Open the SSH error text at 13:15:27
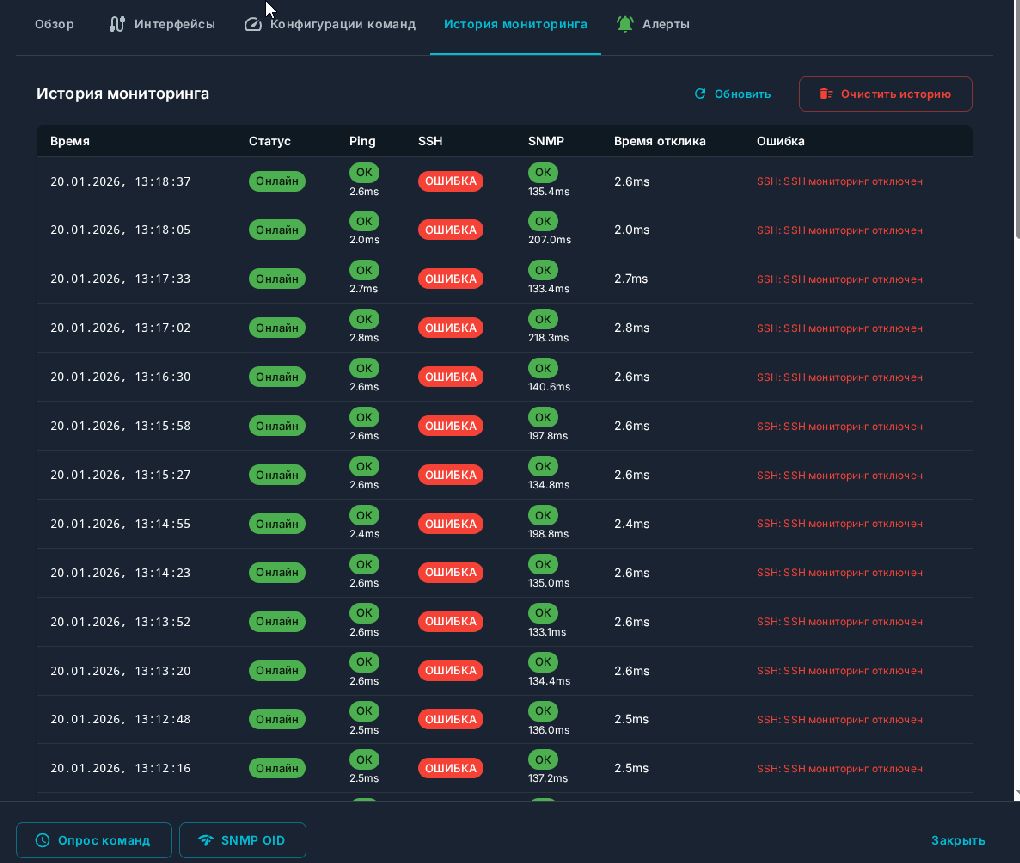This screenshot has width=1020, height=863. [x=839, y=475]
